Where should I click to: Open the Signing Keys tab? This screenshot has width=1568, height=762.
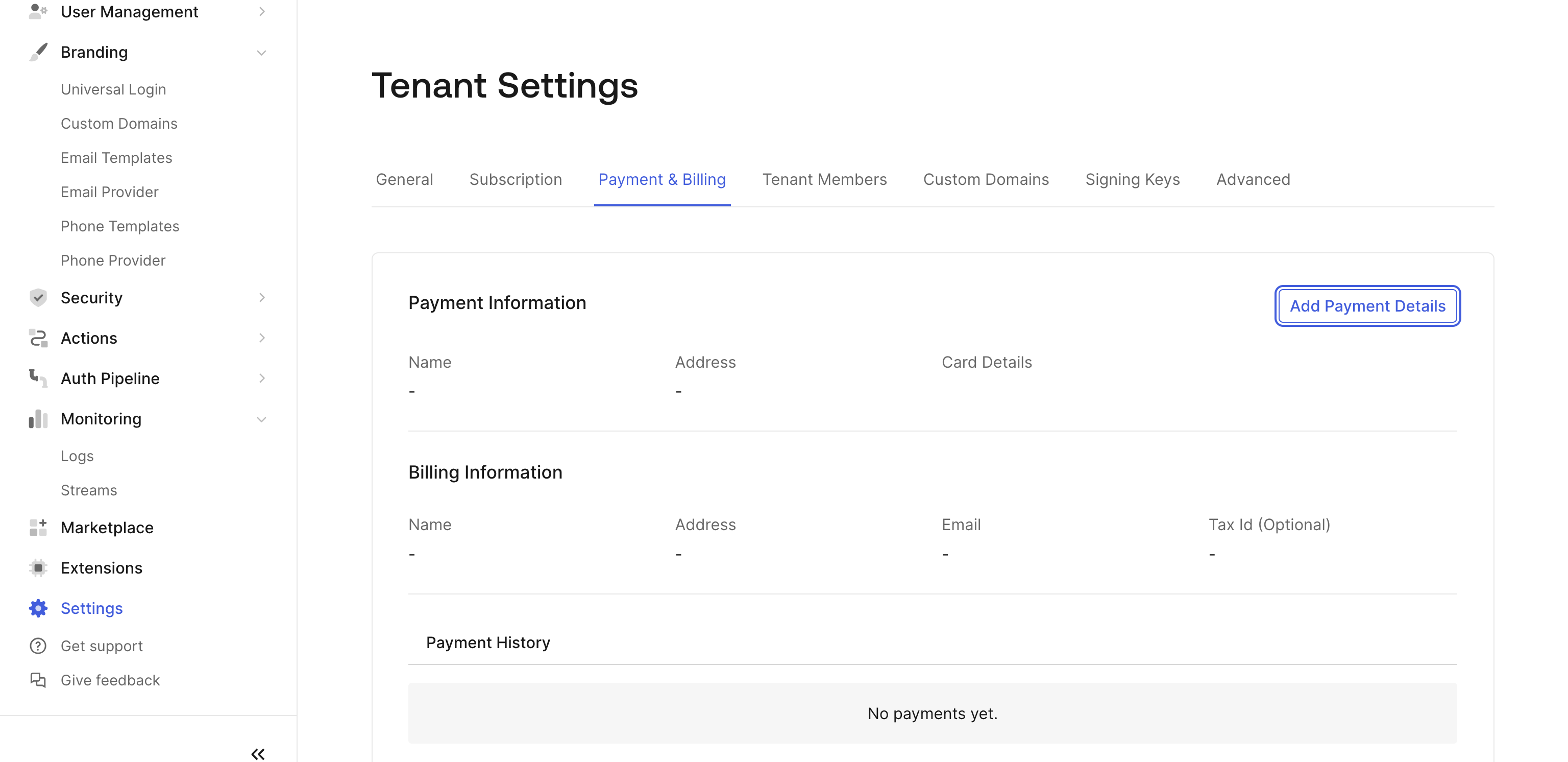(x=1132, y=179)
